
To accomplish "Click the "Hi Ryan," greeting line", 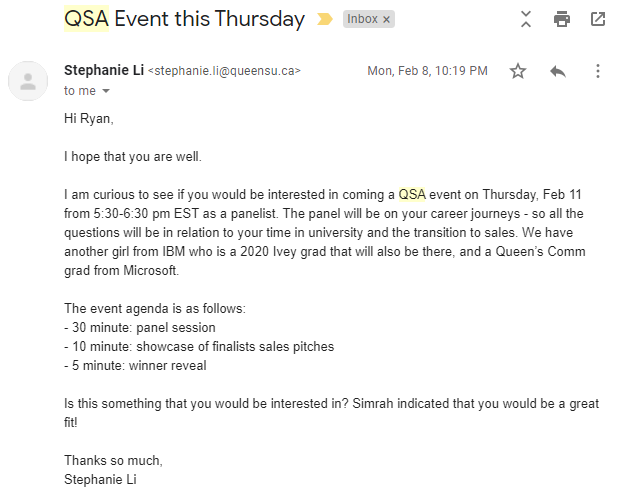I will tap(89, 119).
